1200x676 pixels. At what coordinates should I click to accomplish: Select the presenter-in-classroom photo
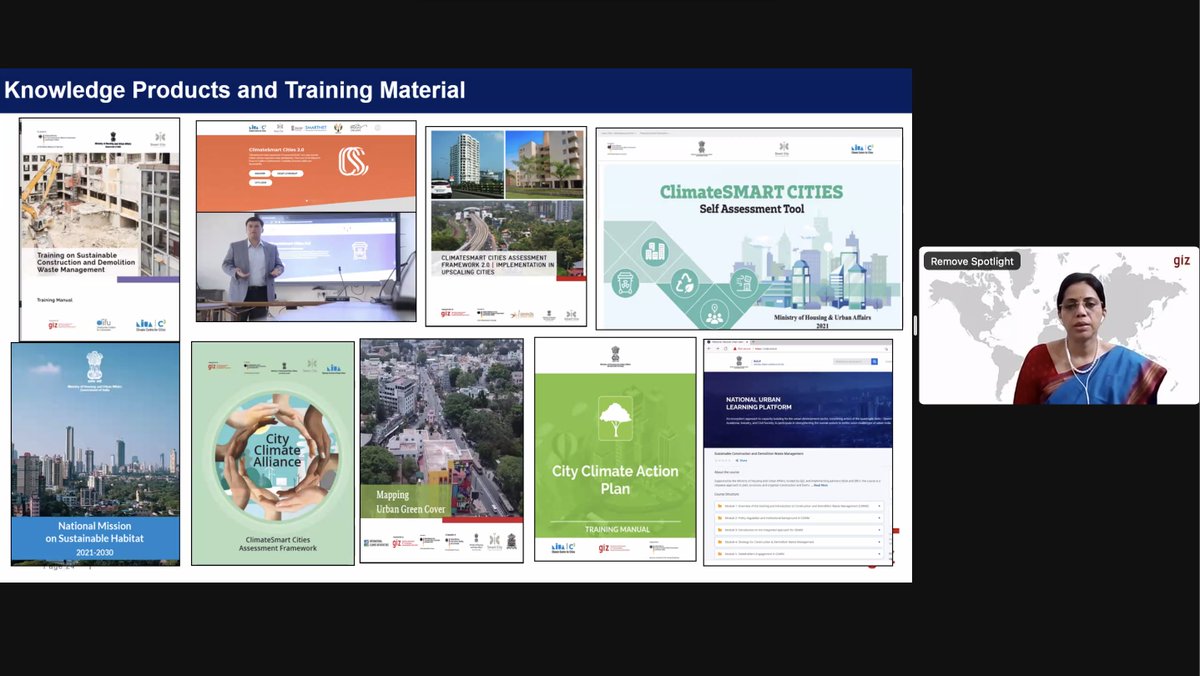(x=306, y=266)
